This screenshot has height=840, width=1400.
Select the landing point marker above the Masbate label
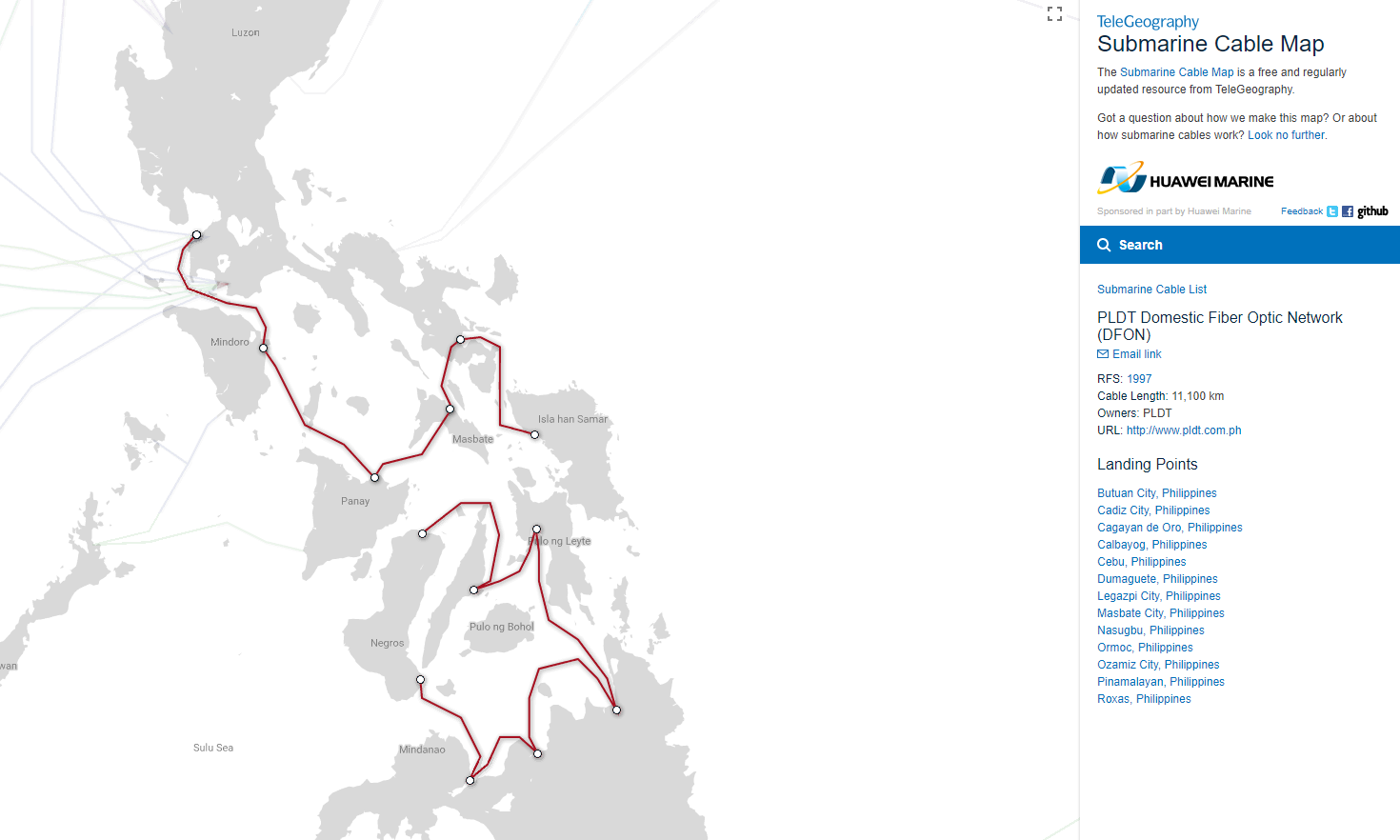coord(450,409)
